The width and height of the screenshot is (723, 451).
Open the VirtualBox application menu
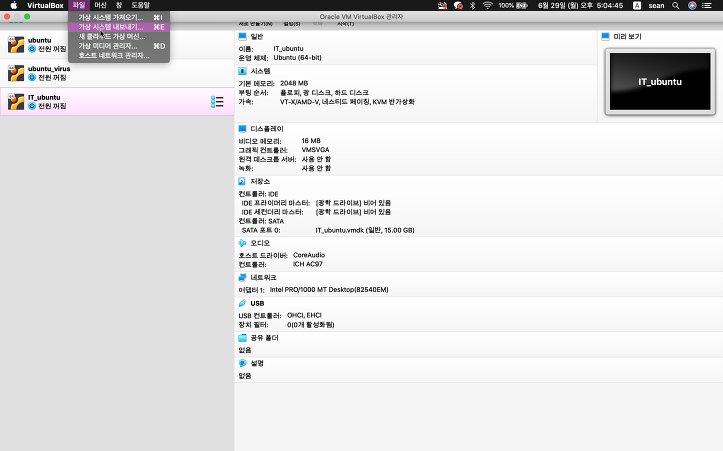click(x=45, y=6)
